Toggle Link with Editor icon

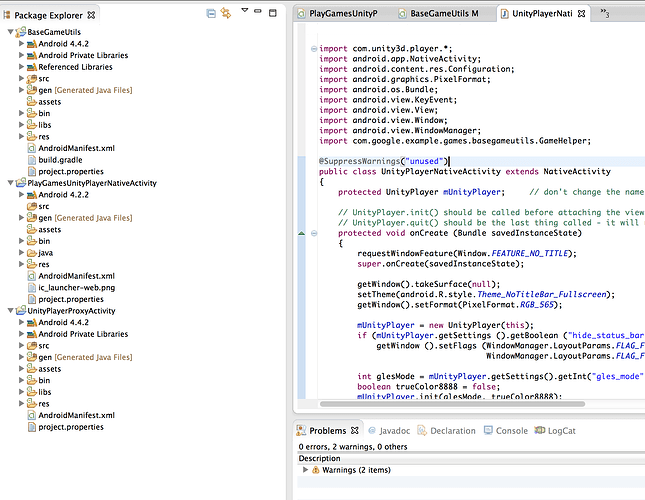click(226, 13)
